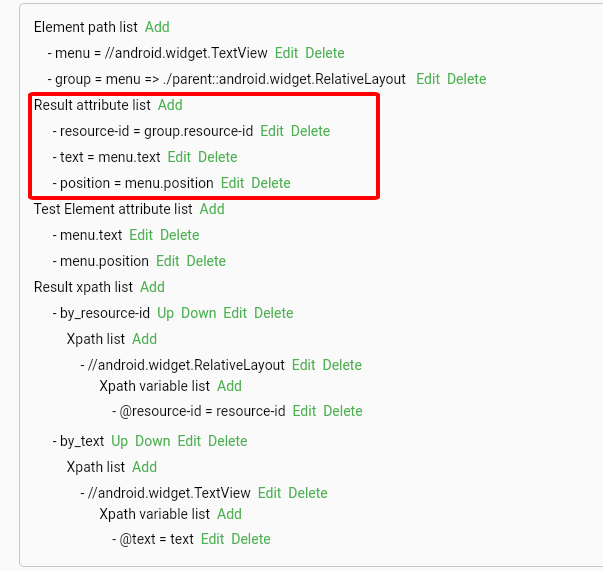Delete the //android.widget.TextView xpath under by_text
This screenshot has width=603, height=571.
point(308,493)
